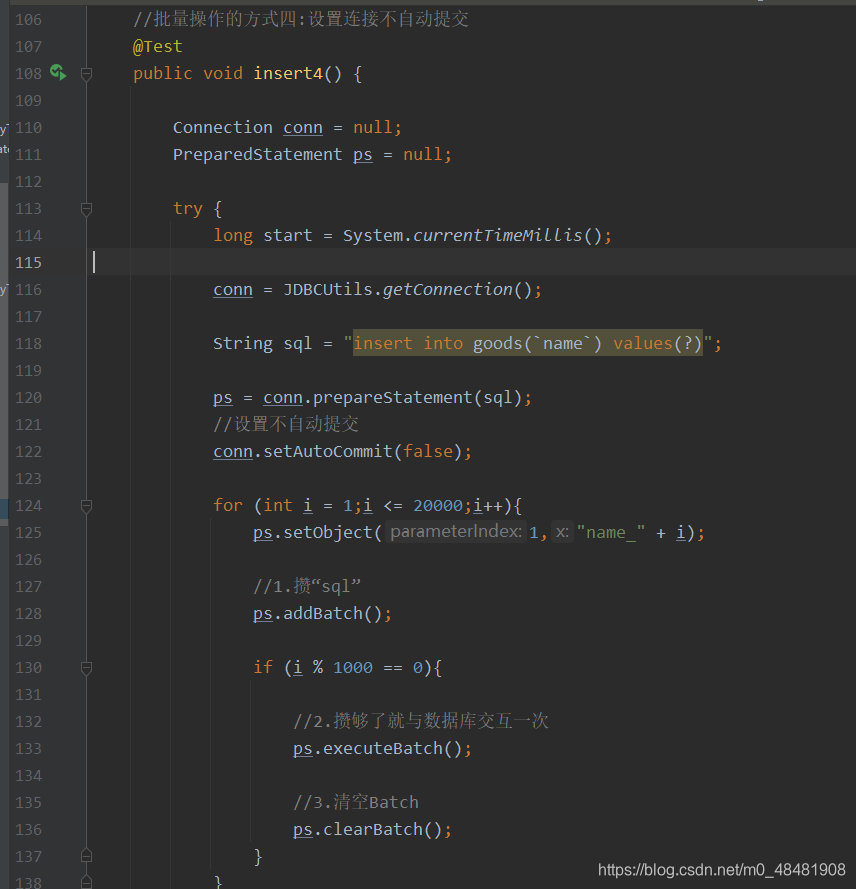856x889 pixels.
Task: Click the prepareStatement method call
Action: tap(393, 397)
